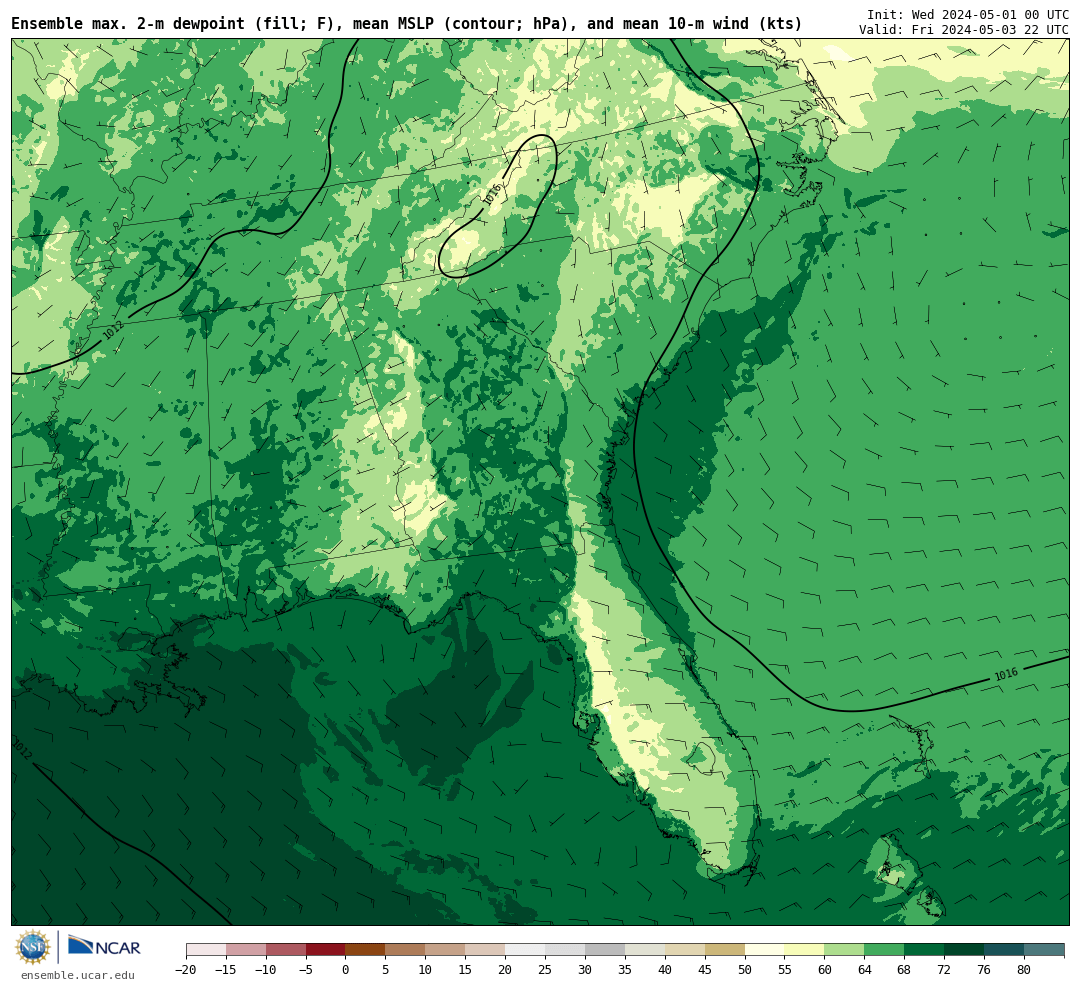The image size is (1080, 988).
Task: Pick the colorbar swatch between 5 and 10
Action: (406, 950)
